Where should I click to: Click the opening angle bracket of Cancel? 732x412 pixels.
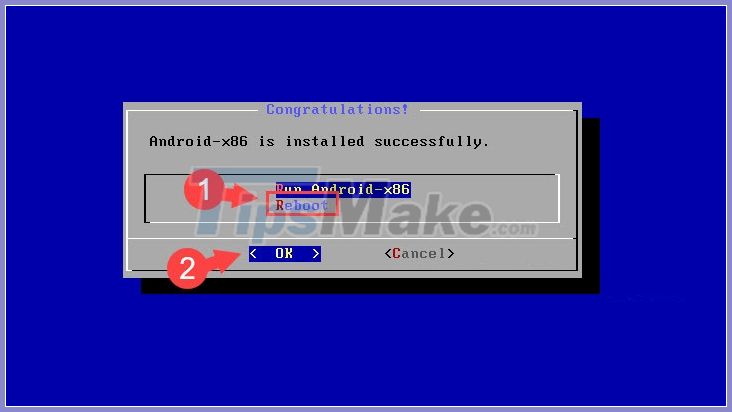388,253
